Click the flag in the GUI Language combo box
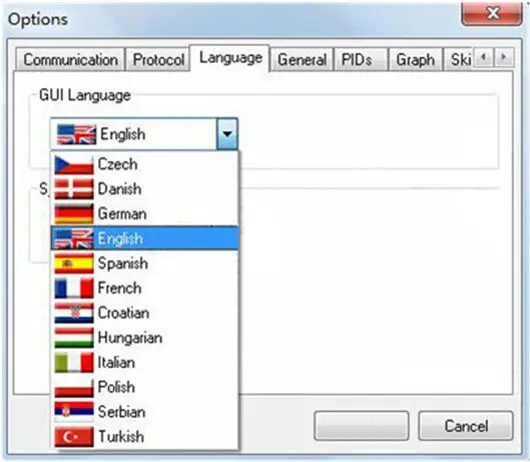This screenshot has width=530, height=462. pos(76,134)
